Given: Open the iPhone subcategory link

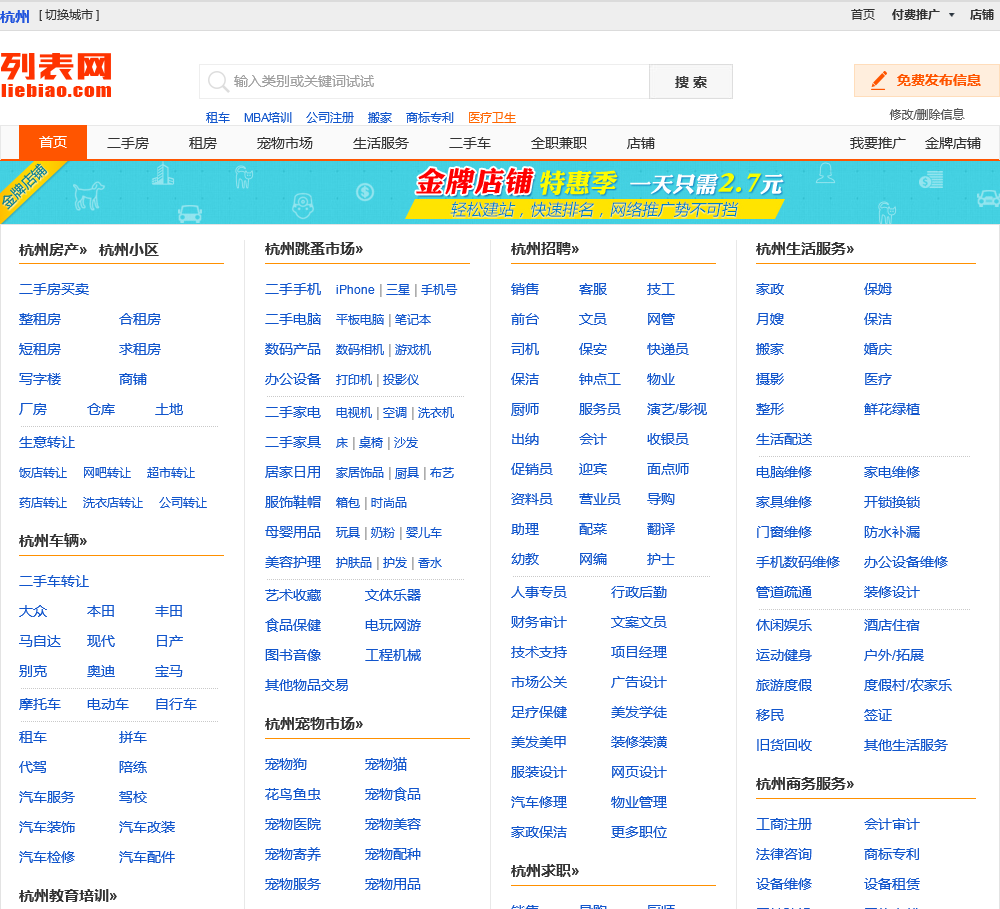Looking at the screenshot, I should click(355, 290).
